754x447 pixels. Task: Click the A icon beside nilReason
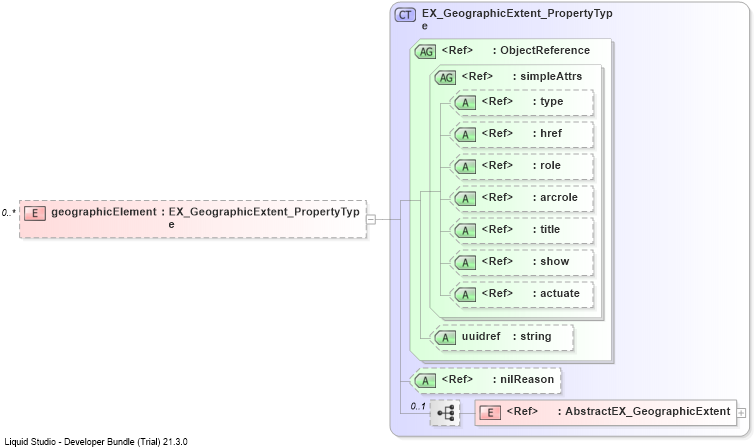click(425, 381)
